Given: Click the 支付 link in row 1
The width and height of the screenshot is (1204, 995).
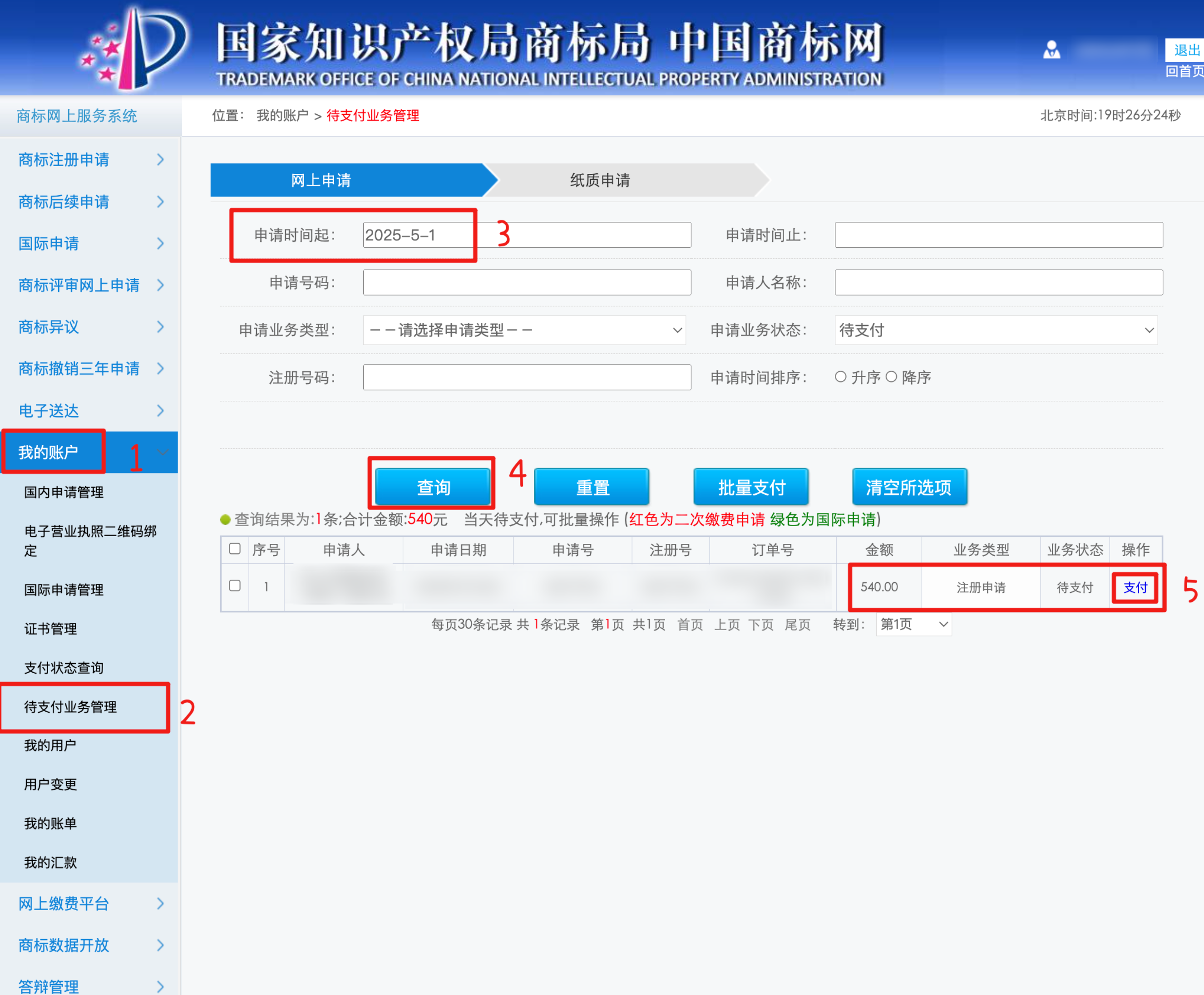Looking at the screenshot, I should point(1135,587).
